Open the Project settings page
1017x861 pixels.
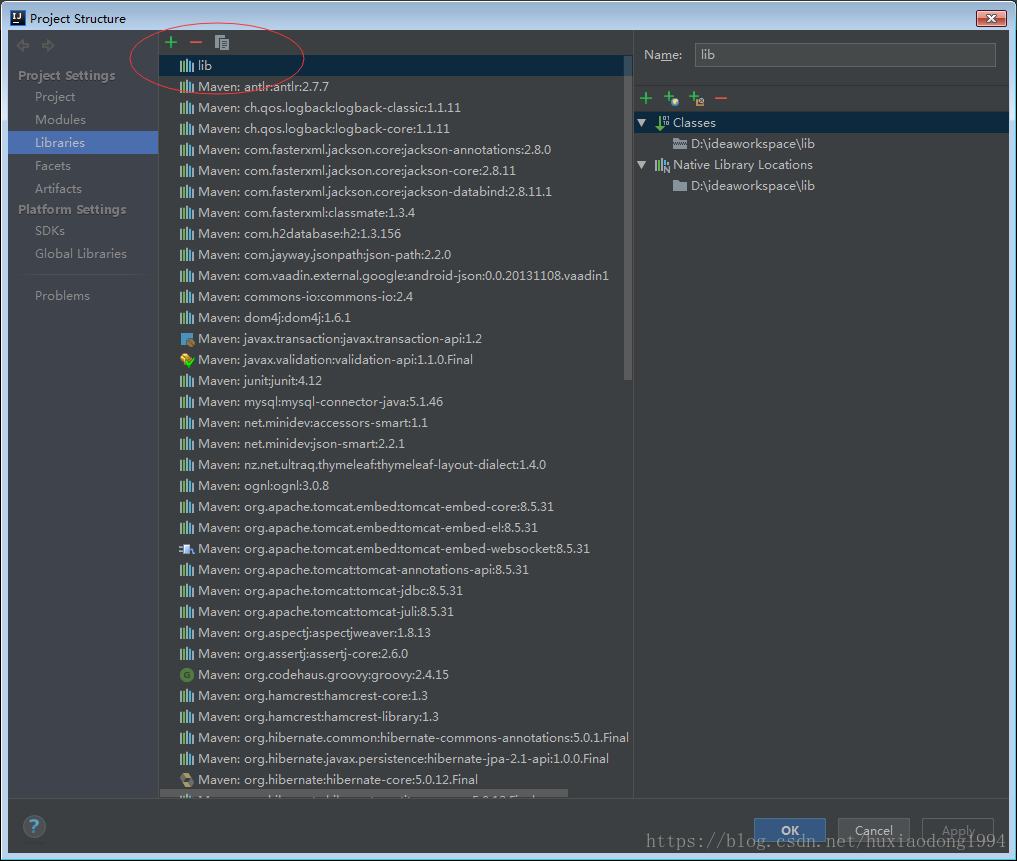55,97
